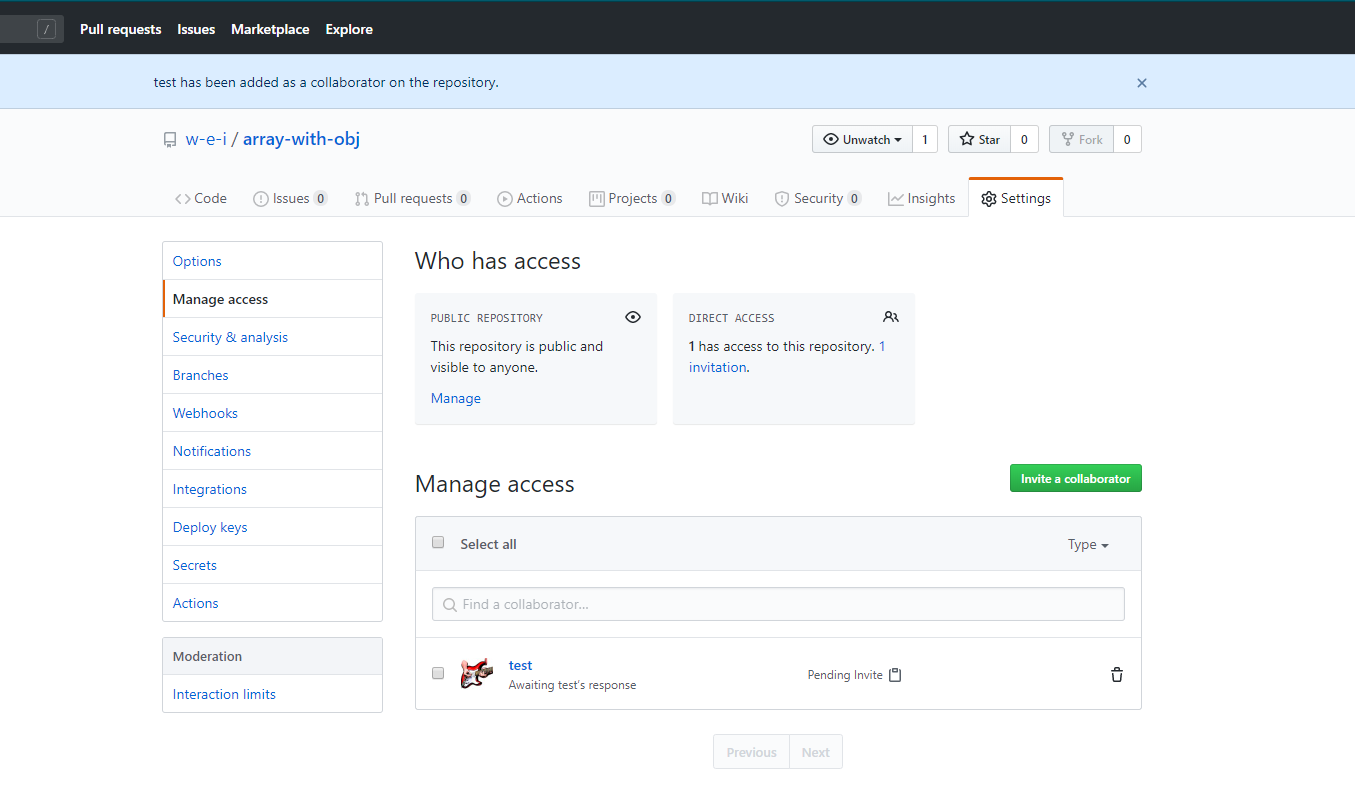1355x792 pixels.
Task: Open the Security tab
Action: point(818,198)
